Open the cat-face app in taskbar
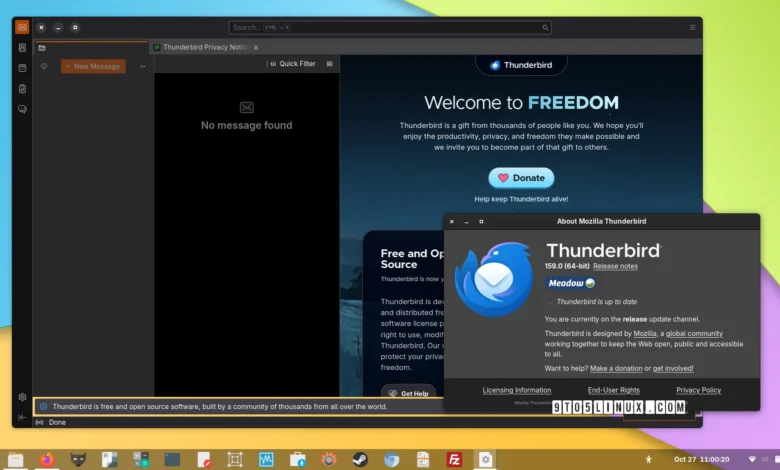The height and width of the screenshot is (470, 780). 78,460
